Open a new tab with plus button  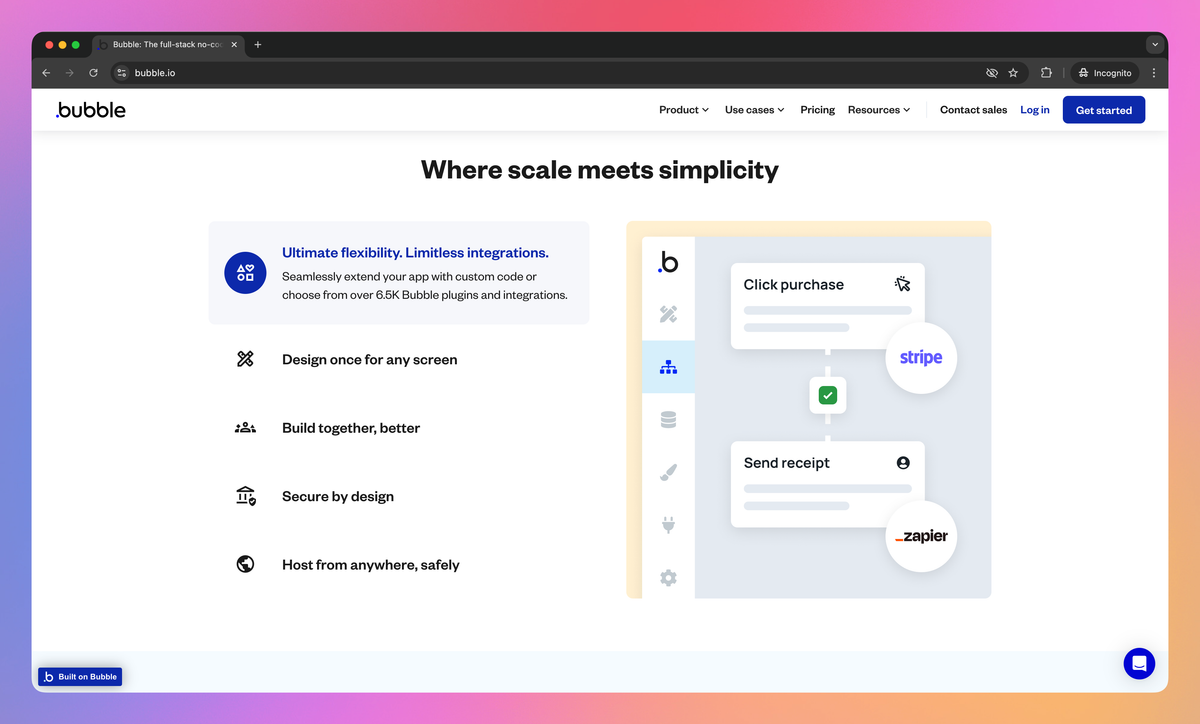pos(258,45)
